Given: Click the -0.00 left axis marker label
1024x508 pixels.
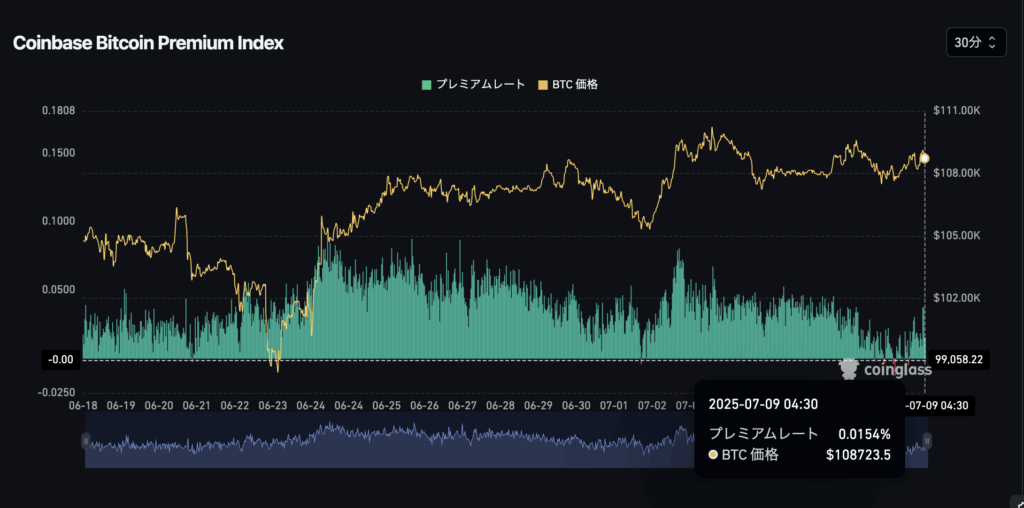Looking at the screenshot, I should 61,359.
